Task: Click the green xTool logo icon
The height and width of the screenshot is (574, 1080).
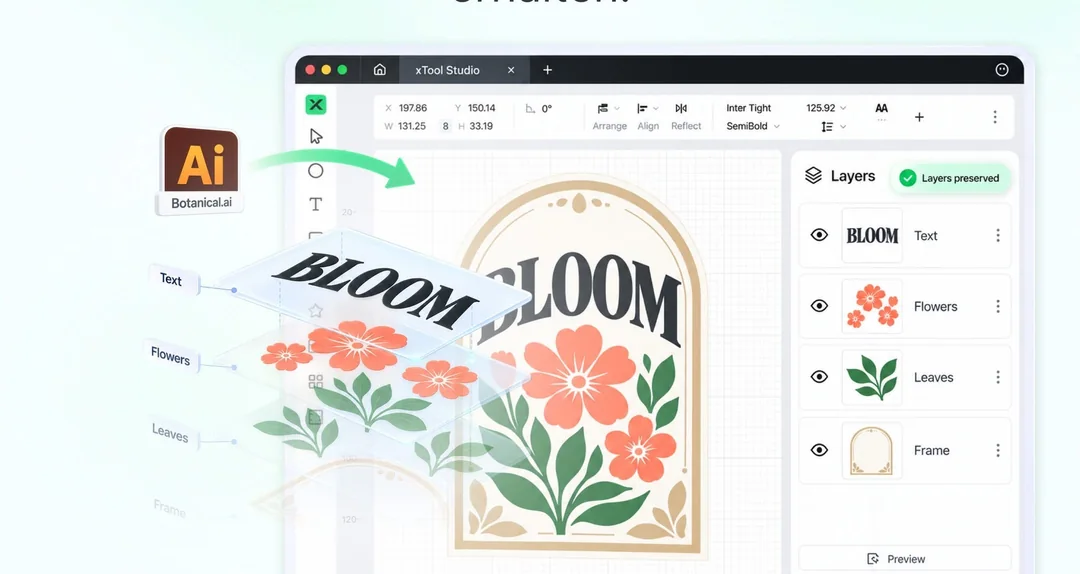Action: tap(315, 105)
